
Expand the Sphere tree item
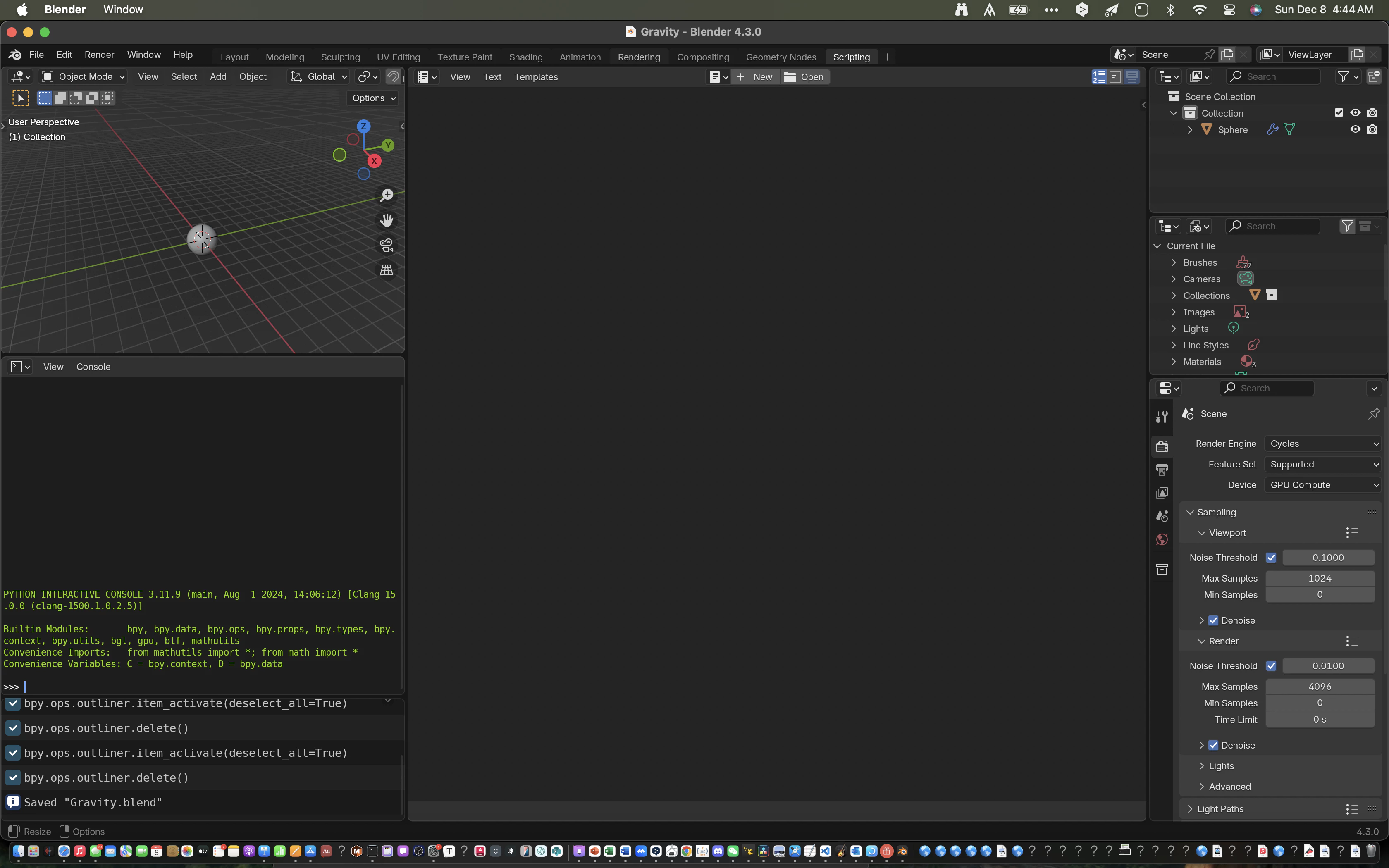coord(1190,130)
